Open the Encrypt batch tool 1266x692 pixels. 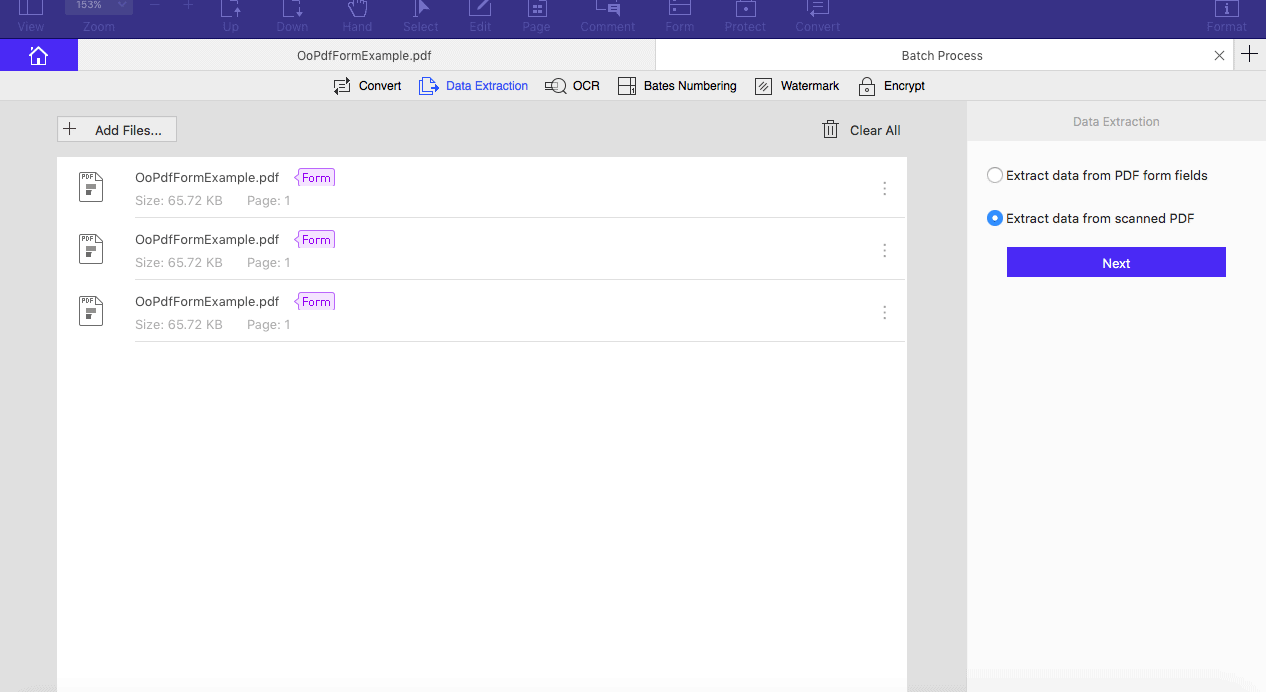(890, 86)
